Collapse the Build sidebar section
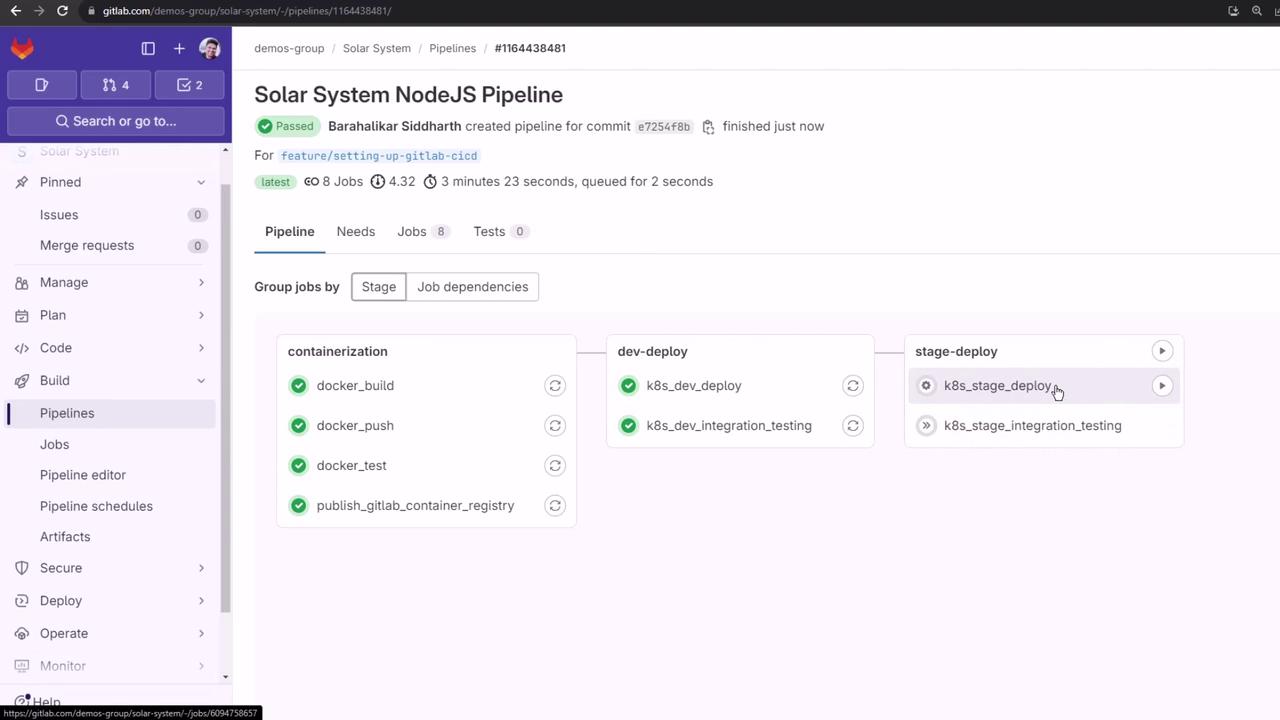The height and width of the screenshot is (720, 1280). point(201,381)
